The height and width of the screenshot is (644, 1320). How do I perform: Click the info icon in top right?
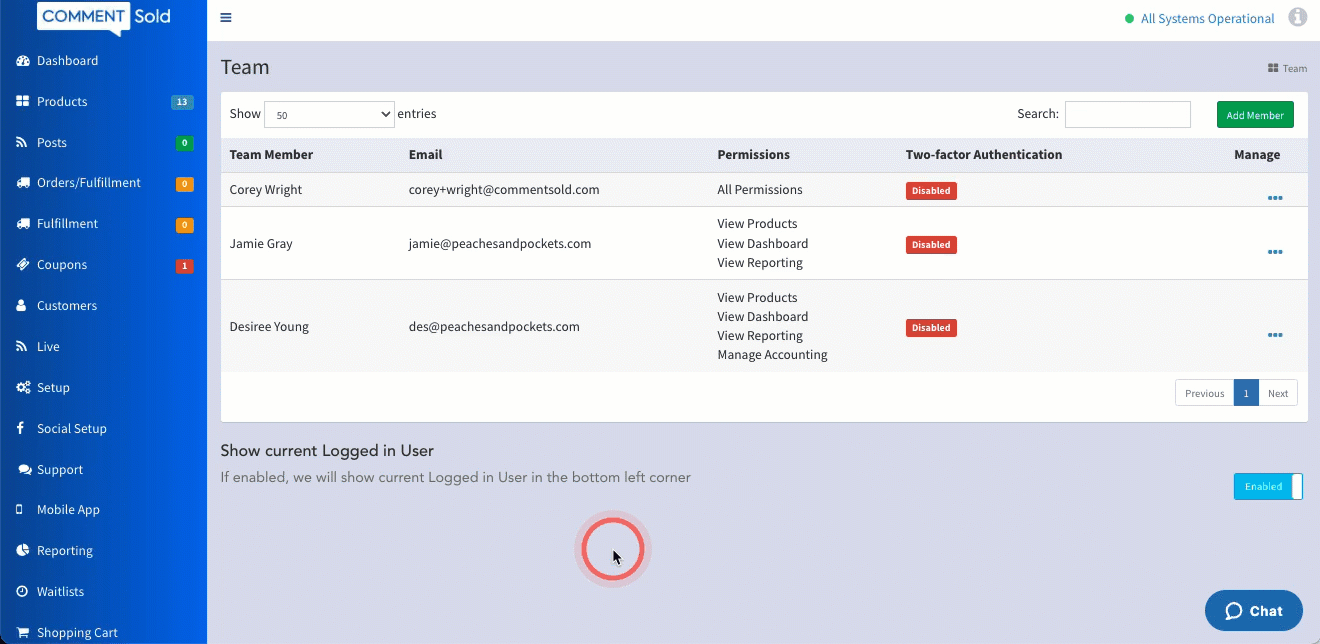point(1298,18)
